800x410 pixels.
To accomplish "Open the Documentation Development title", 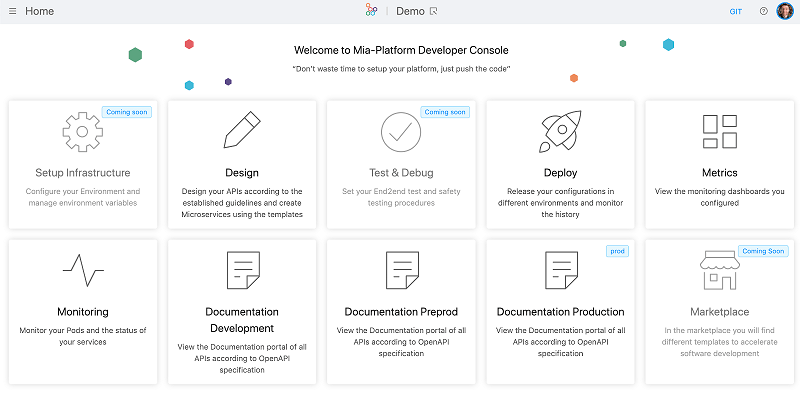I will (x=242, y=320).
